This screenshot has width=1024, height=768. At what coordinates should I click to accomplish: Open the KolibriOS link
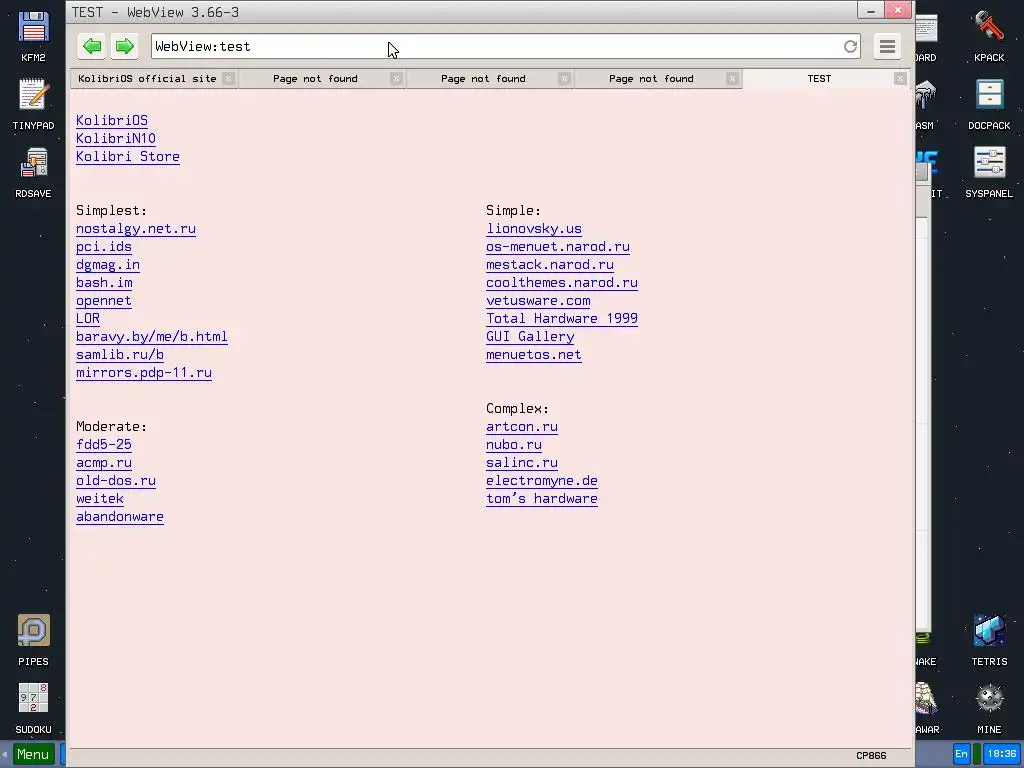coord(112,120)
